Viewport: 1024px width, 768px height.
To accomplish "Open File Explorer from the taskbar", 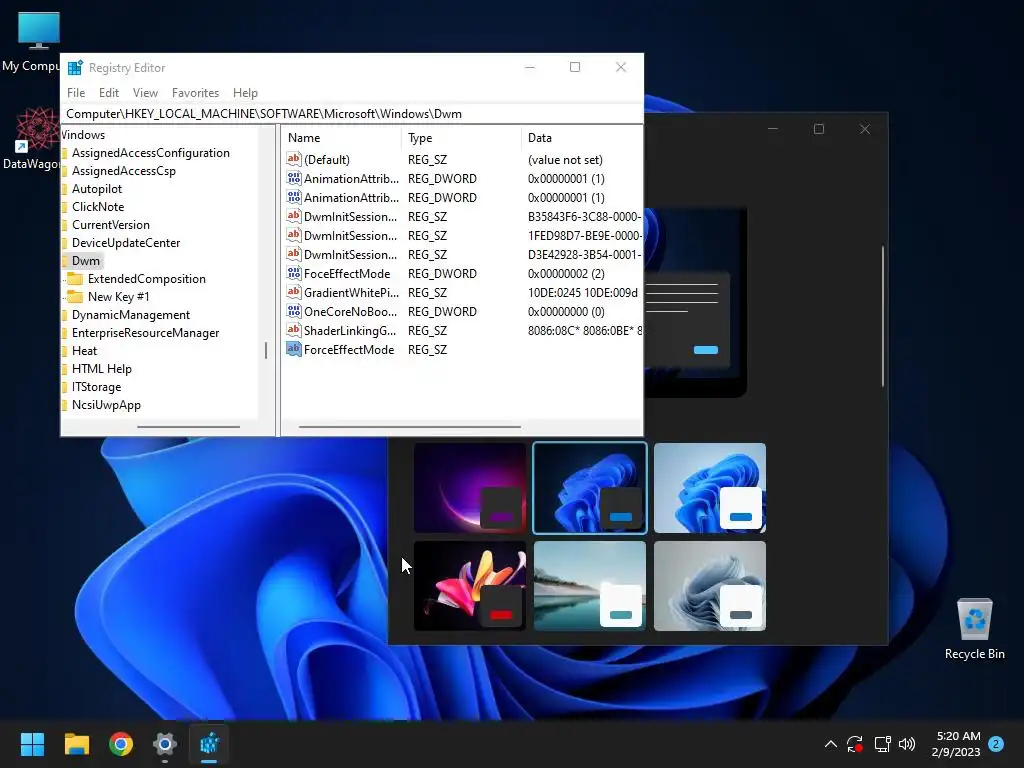I will (x=76, y=744).
